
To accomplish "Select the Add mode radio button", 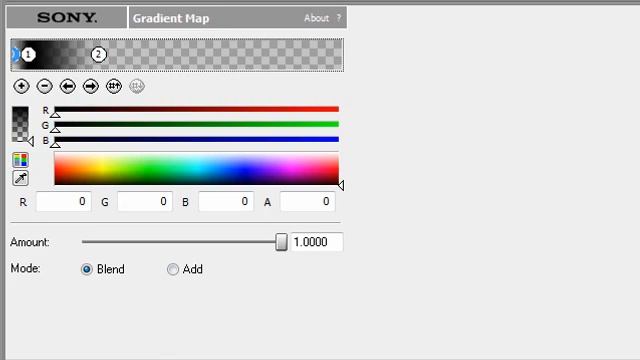I will [x=173, y=269].
